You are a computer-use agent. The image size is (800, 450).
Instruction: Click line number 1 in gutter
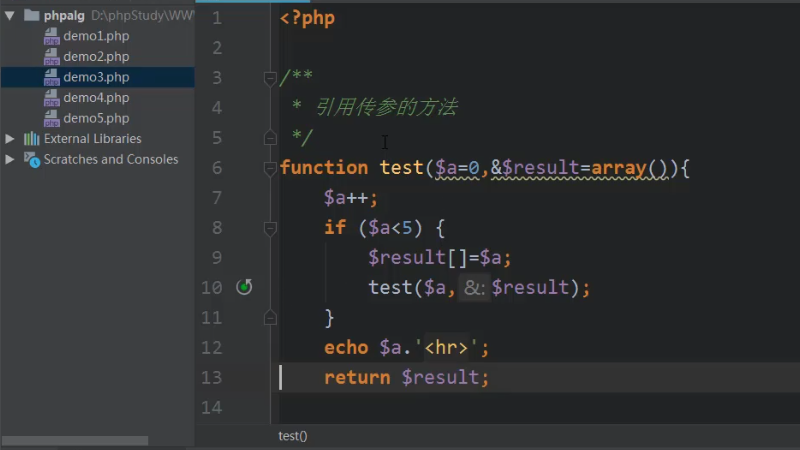pos(217,18)
